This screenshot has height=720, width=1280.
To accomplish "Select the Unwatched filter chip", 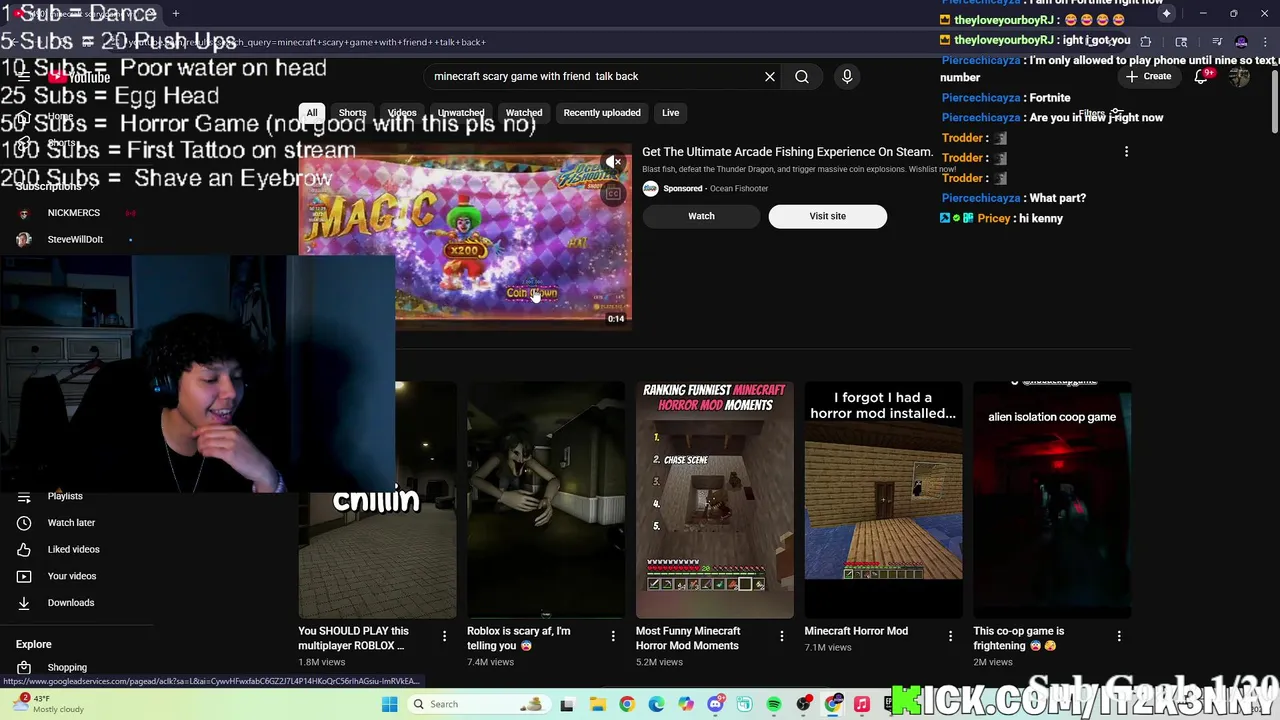I will click(461, 113).
